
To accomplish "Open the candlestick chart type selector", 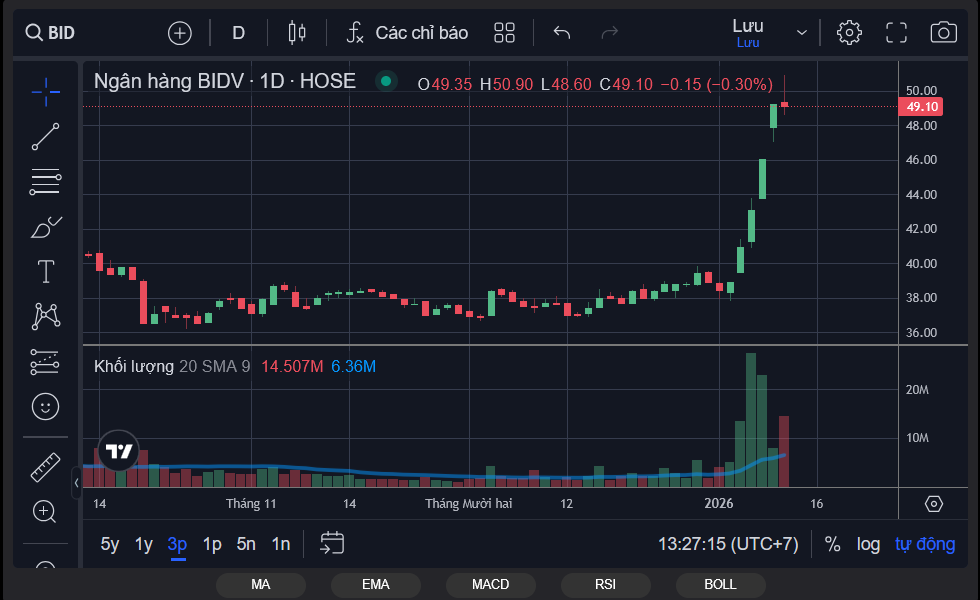I will coord(296,33).
